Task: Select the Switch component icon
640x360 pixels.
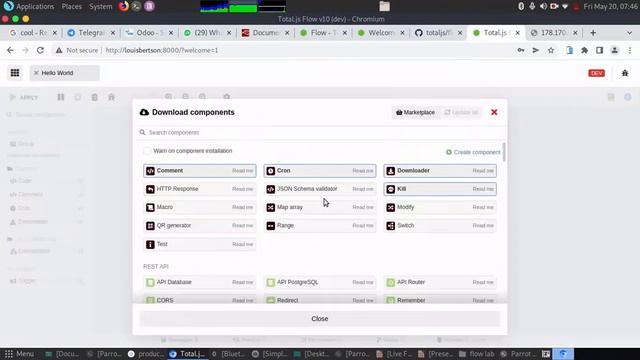Action: (x=391, y=226)
